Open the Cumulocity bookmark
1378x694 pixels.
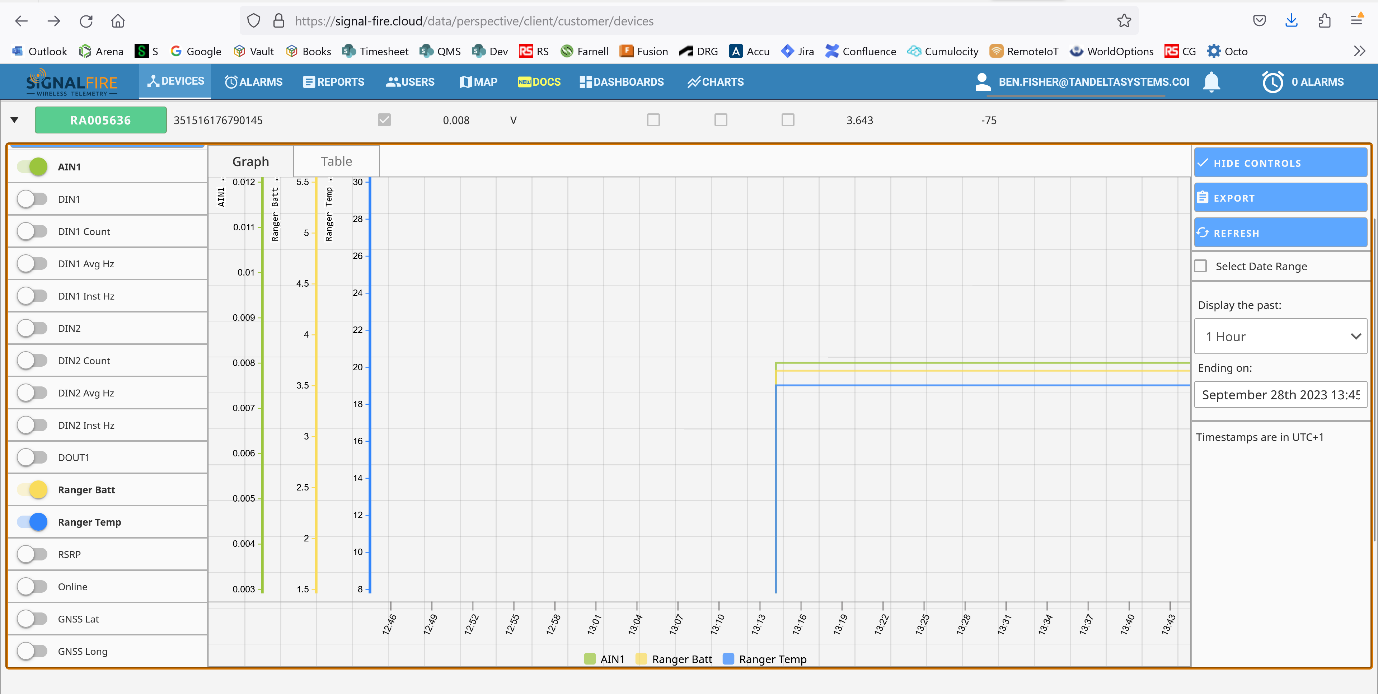pyautogui.click(x=943, y=51)
